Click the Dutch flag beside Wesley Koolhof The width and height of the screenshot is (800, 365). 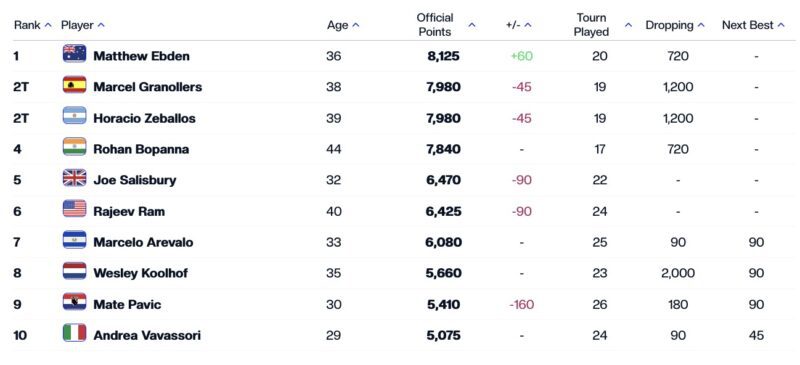pyautogui.click(x=74, y=271)
